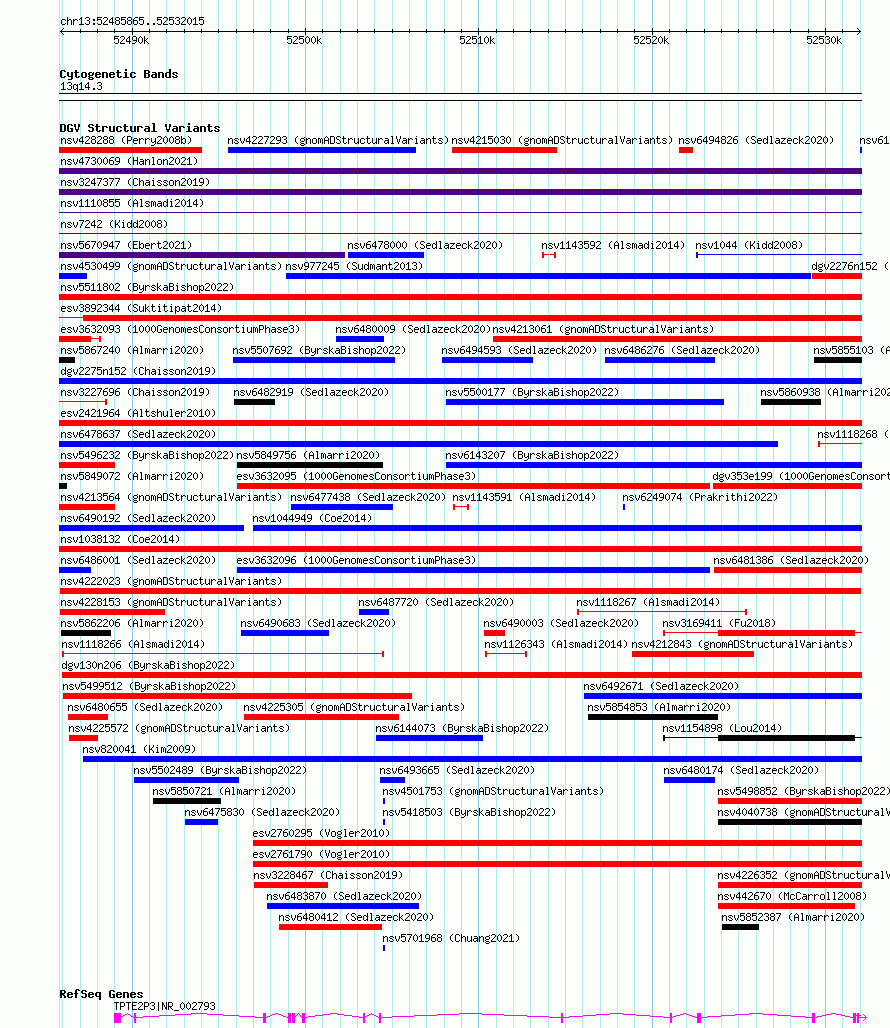Open nsv6481386 (Sedlazeck2020) variant
The image size is (890, 1028).
(787, 570)
